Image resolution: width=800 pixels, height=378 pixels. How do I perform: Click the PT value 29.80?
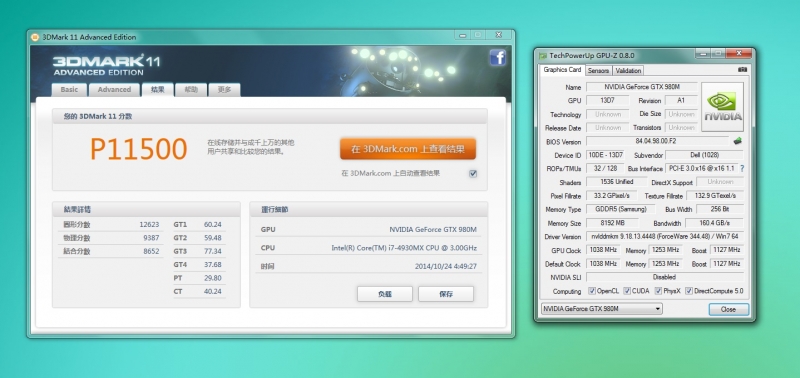click(213, 278)
